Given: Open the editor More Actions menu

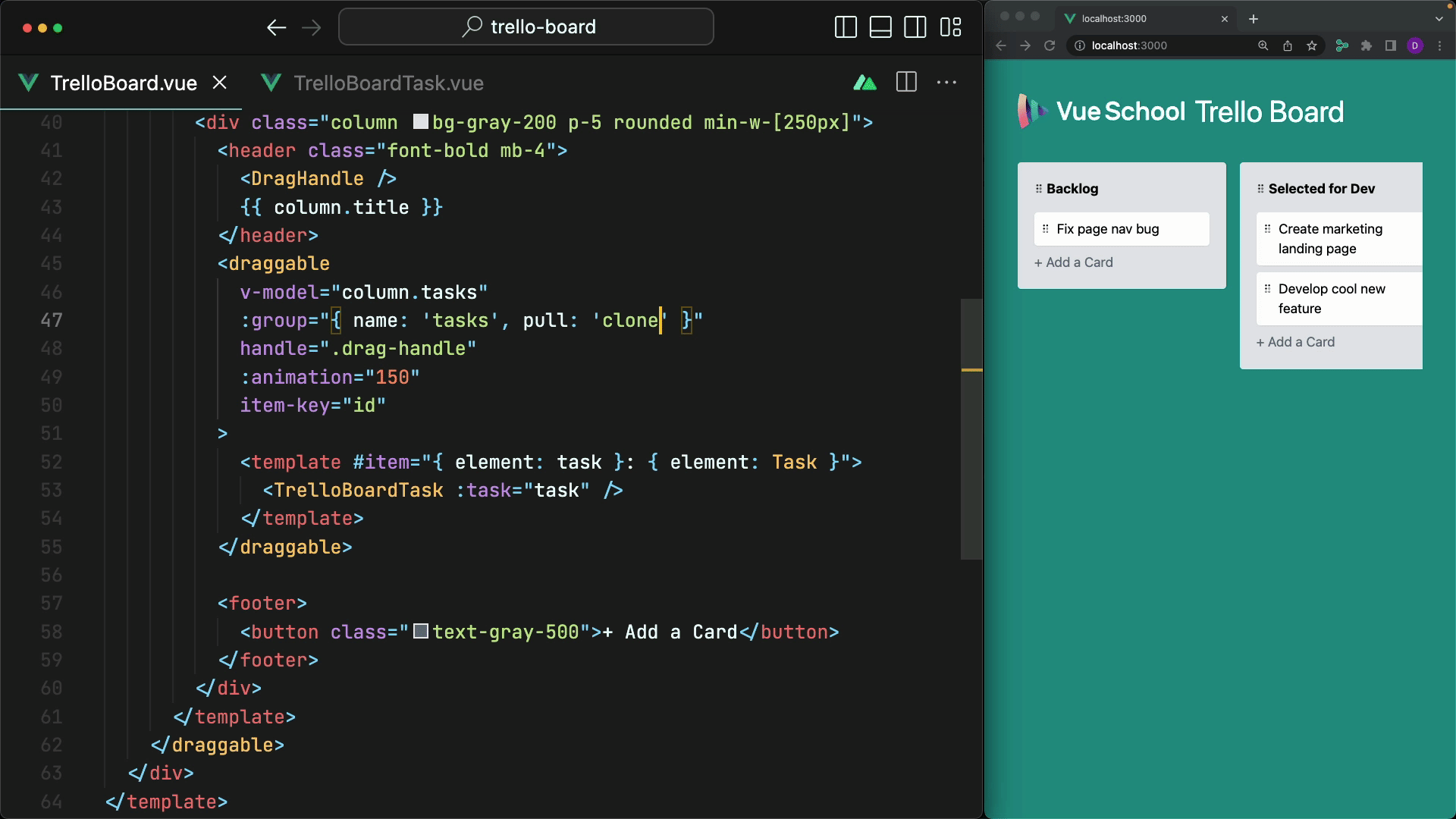Looking at the screenshot, I should click(x=946, y=82).
